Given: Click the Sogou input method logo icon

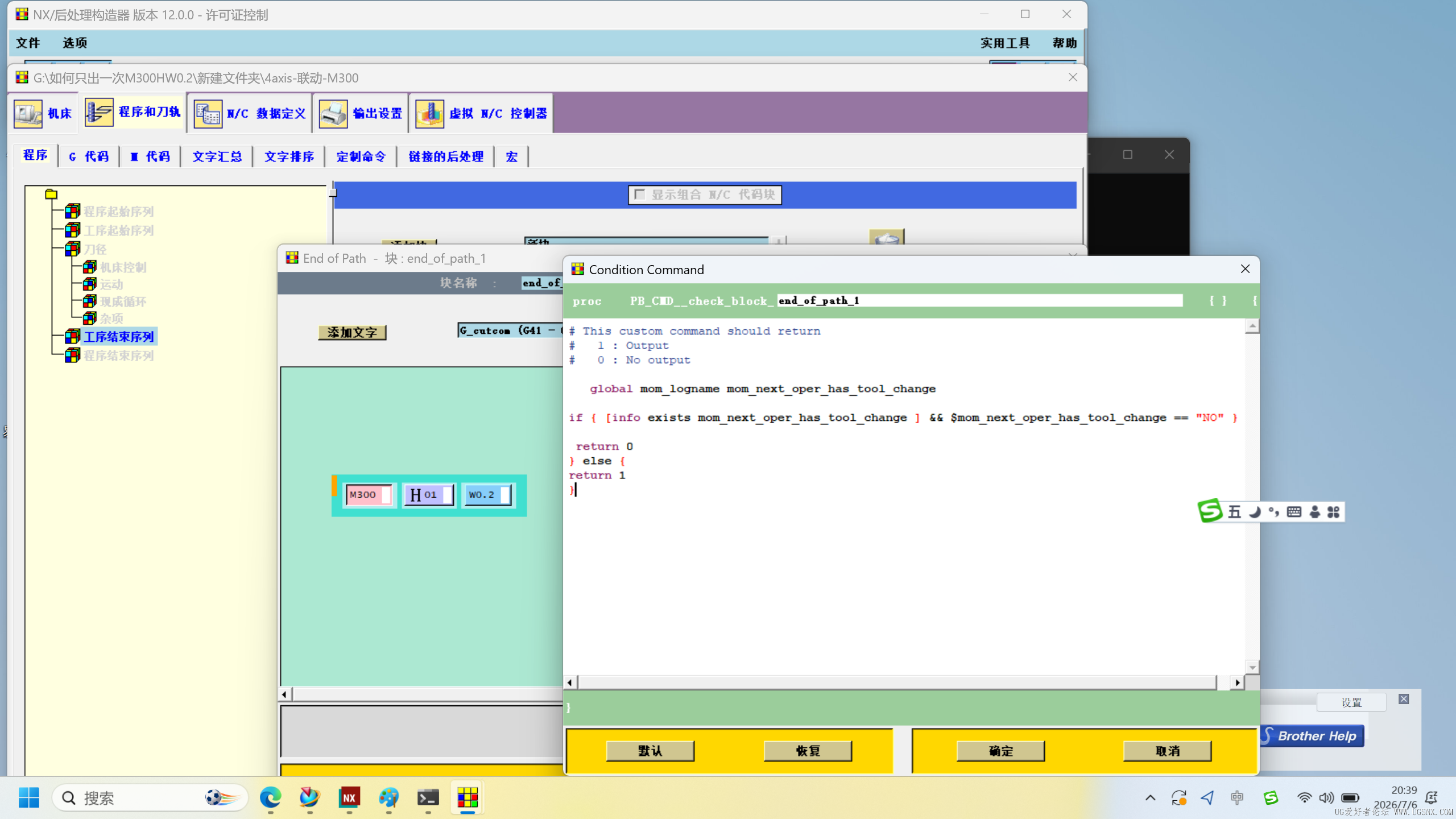Looking at the screenshot, I should pyautogui.click(x=1210, y=511).
